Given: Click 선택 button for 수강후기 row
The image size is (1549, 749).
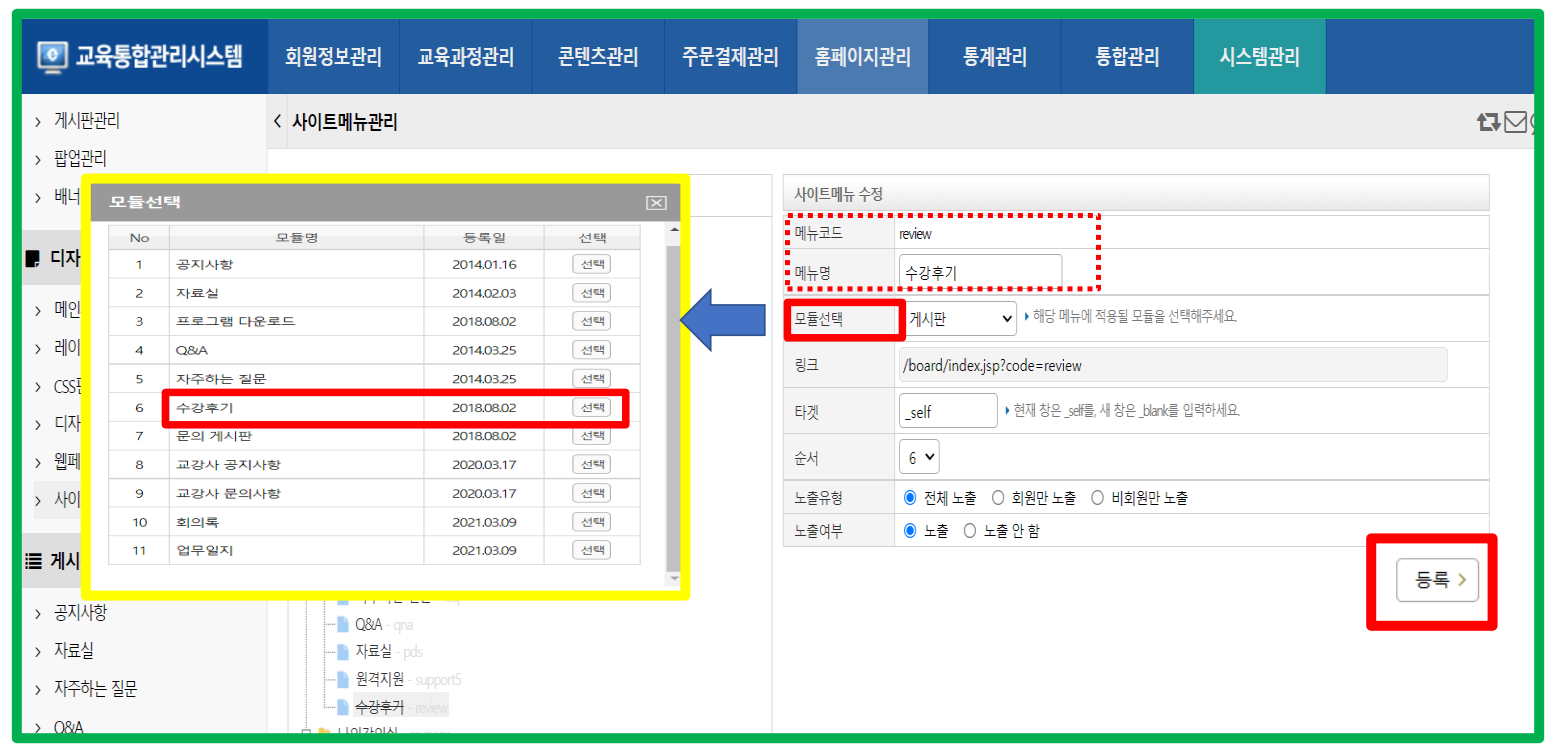Looking at the screenshot, I should click(591, 408).
